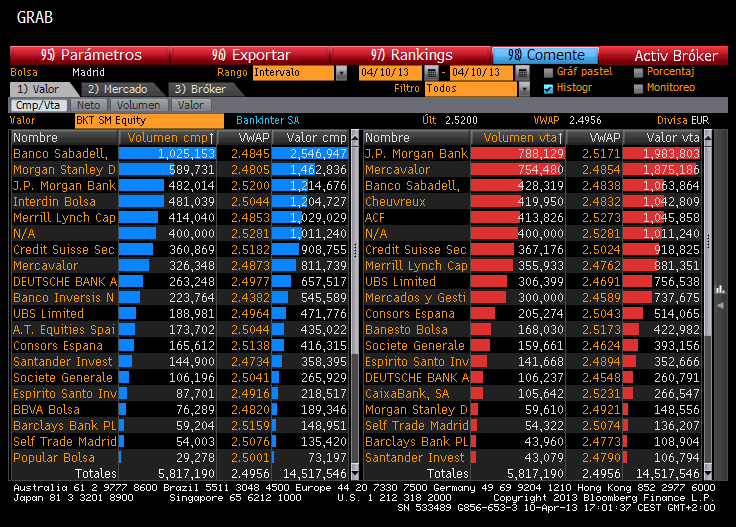
Task: Select Banesto Bolsa row
Action: tap(533, 329)
